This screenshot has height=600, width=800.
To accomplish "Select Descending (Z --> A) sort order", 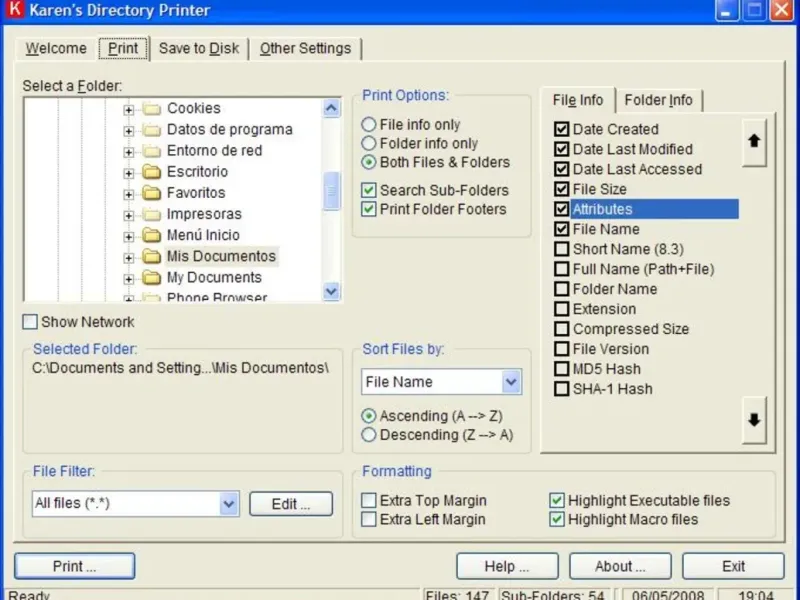I will click(368, 435).
